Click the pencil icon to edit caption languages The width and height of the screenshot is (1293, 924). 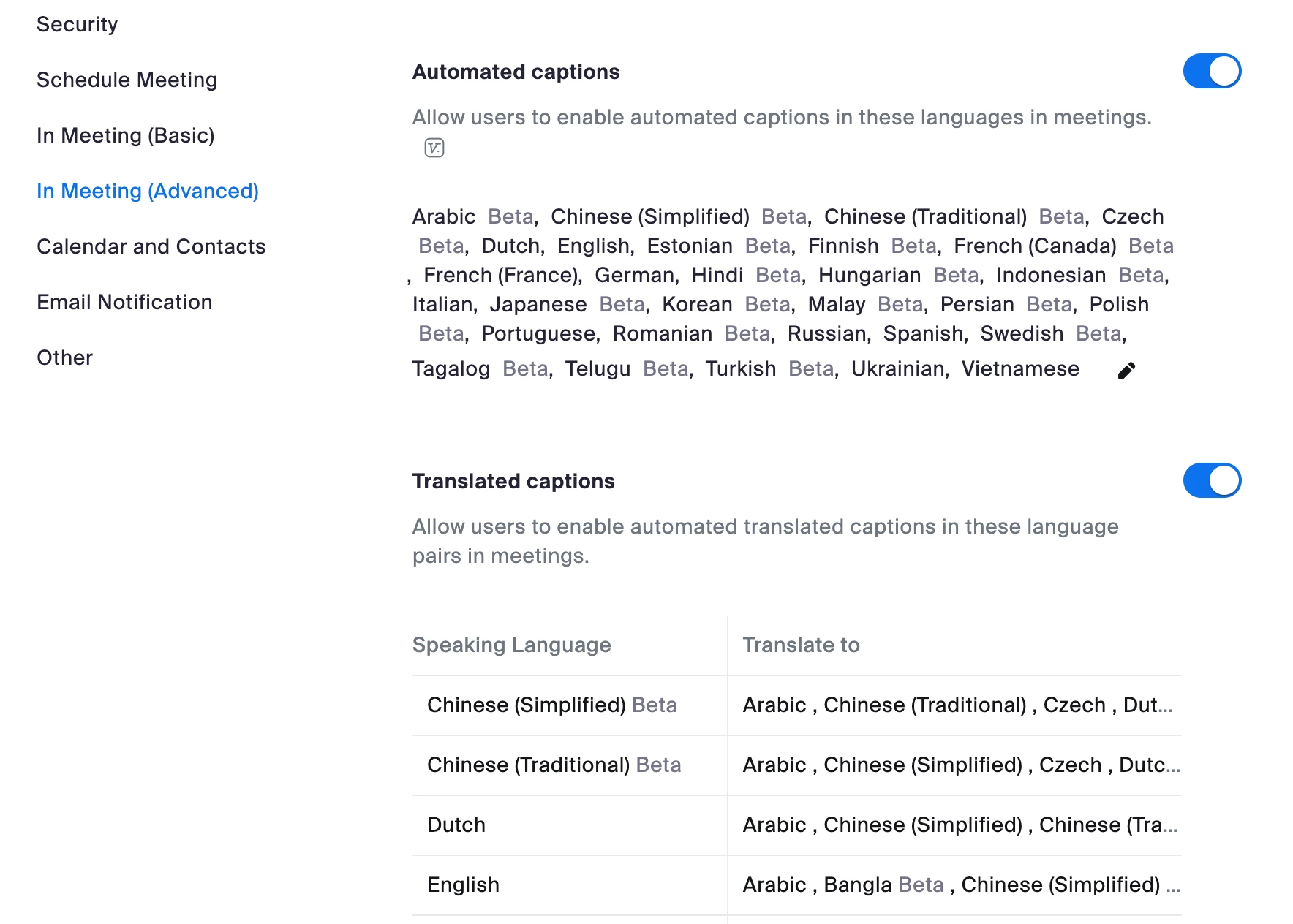pyautogui.click(x=1126, y=371)
